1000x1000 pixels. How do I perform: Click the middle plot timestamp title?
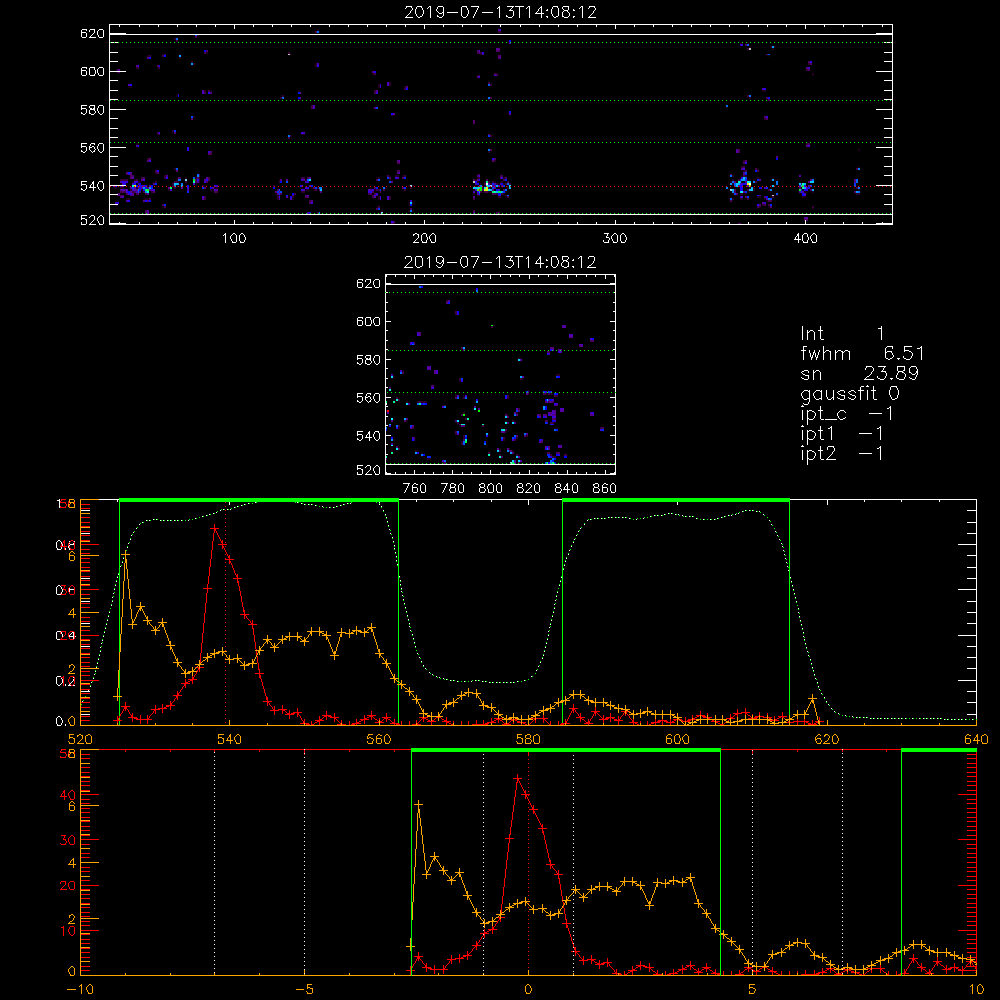(x=500, y=262)
